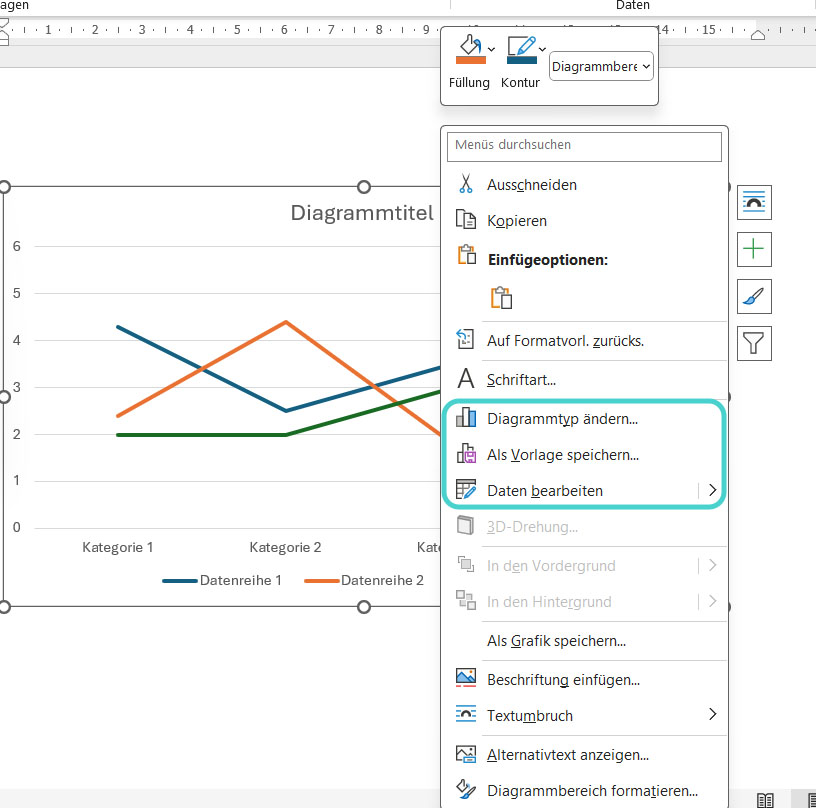Open Diagrammformatvorlagen with the paintbrush button
This screenshot has height=808, width=816.
point(754,297)
